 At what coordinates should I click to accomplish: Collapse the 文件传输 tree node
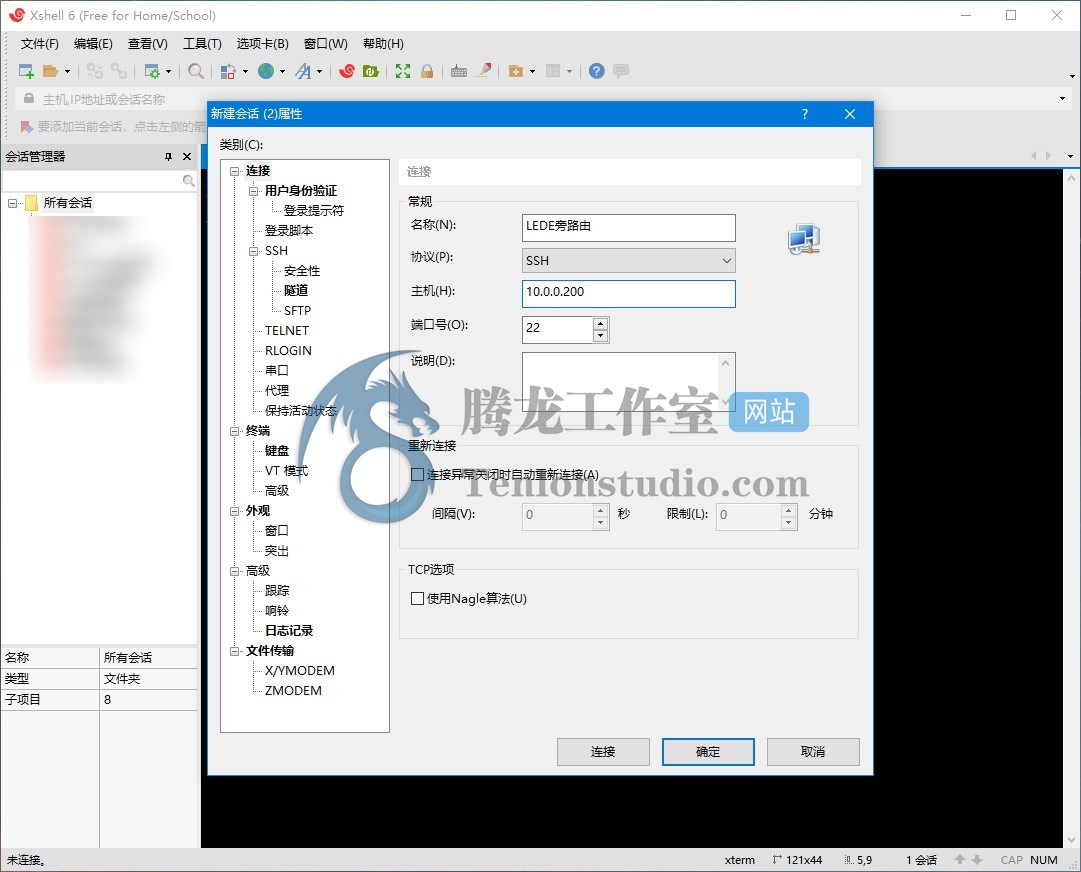click(235, 651)
